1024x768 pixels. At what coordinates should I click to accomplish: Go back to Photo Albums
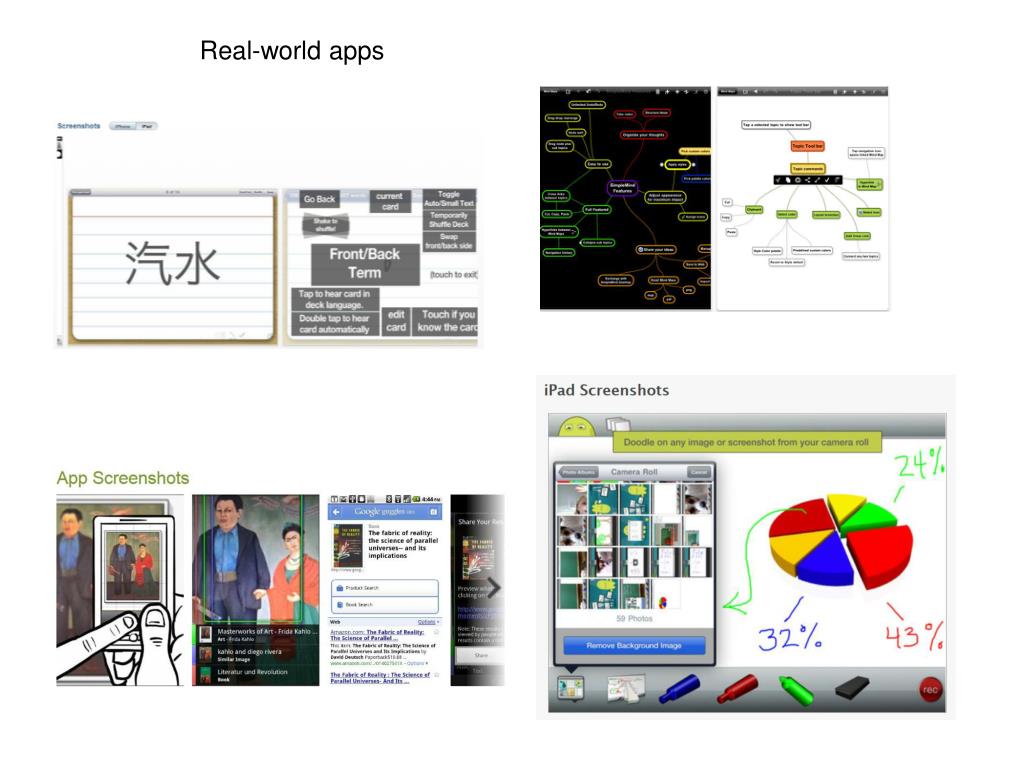tap(579, 472)
